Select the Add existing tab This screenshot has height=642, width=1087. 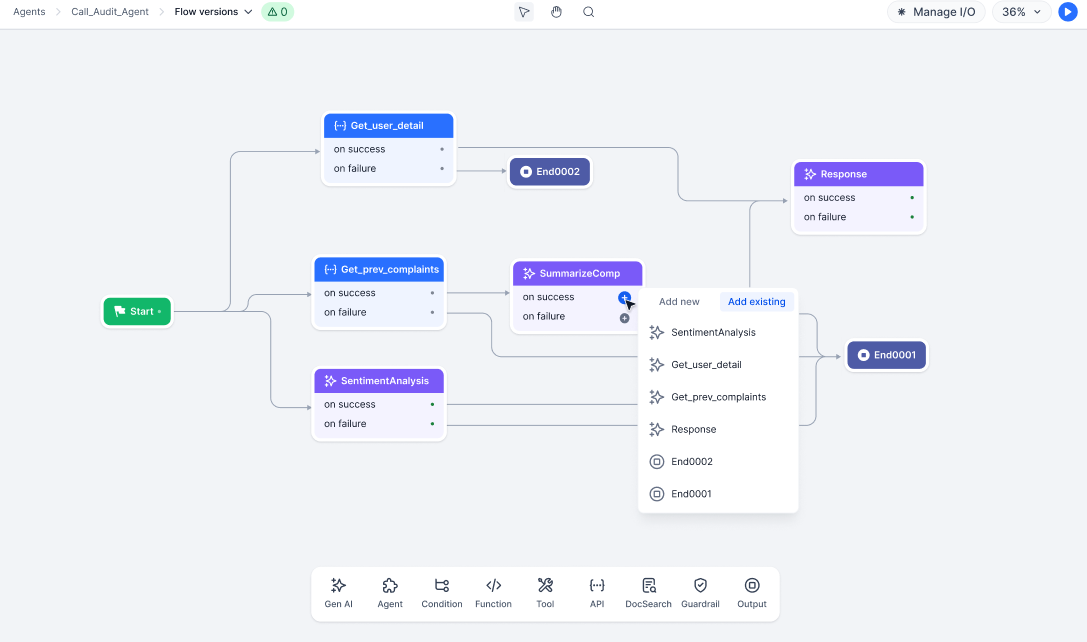point(756,302)
